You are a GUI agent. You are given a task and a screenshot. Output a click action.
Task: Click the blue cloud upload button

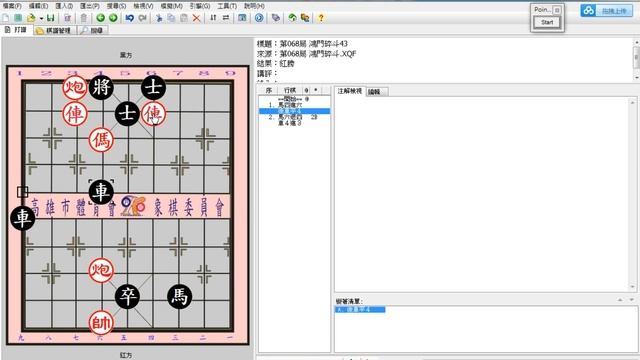tap(607, 11)
